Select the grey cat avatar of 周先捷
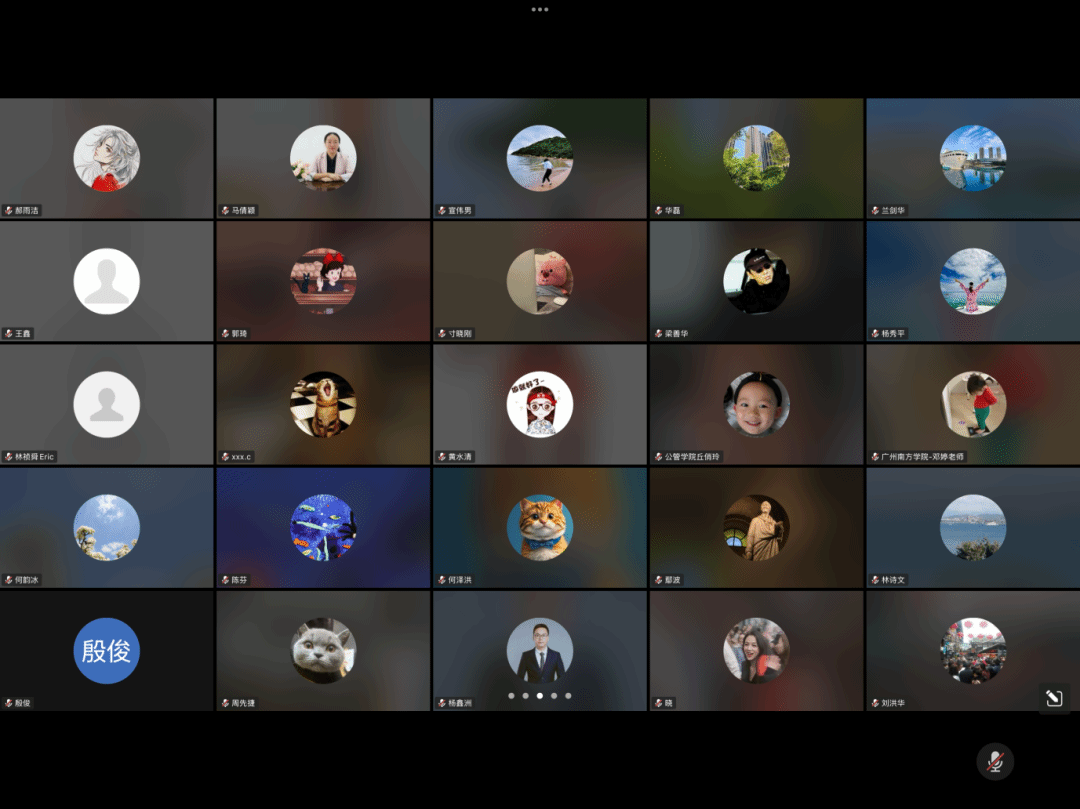The width and height of the screenshot is (1080, 809). point(323,651)
